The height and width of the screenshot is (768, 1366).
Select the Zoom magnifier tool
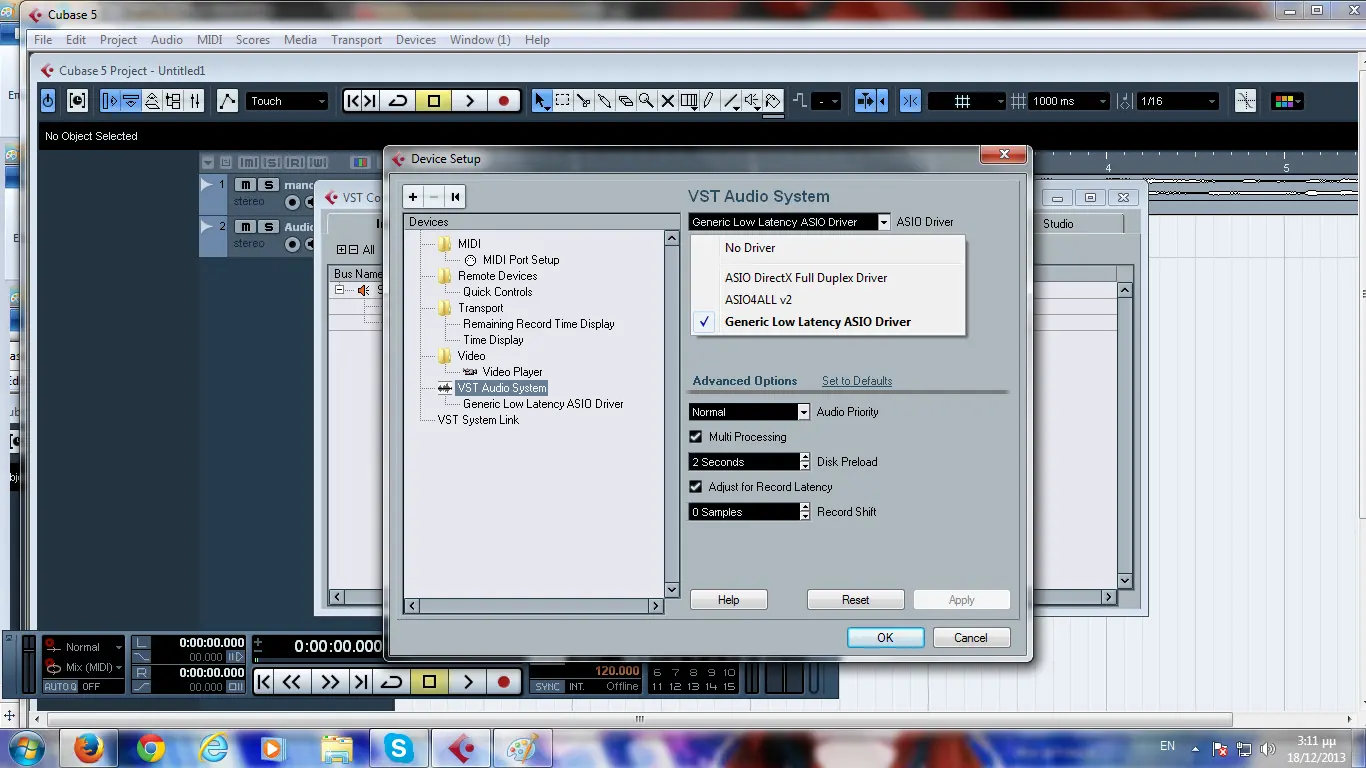pos(647,101)
